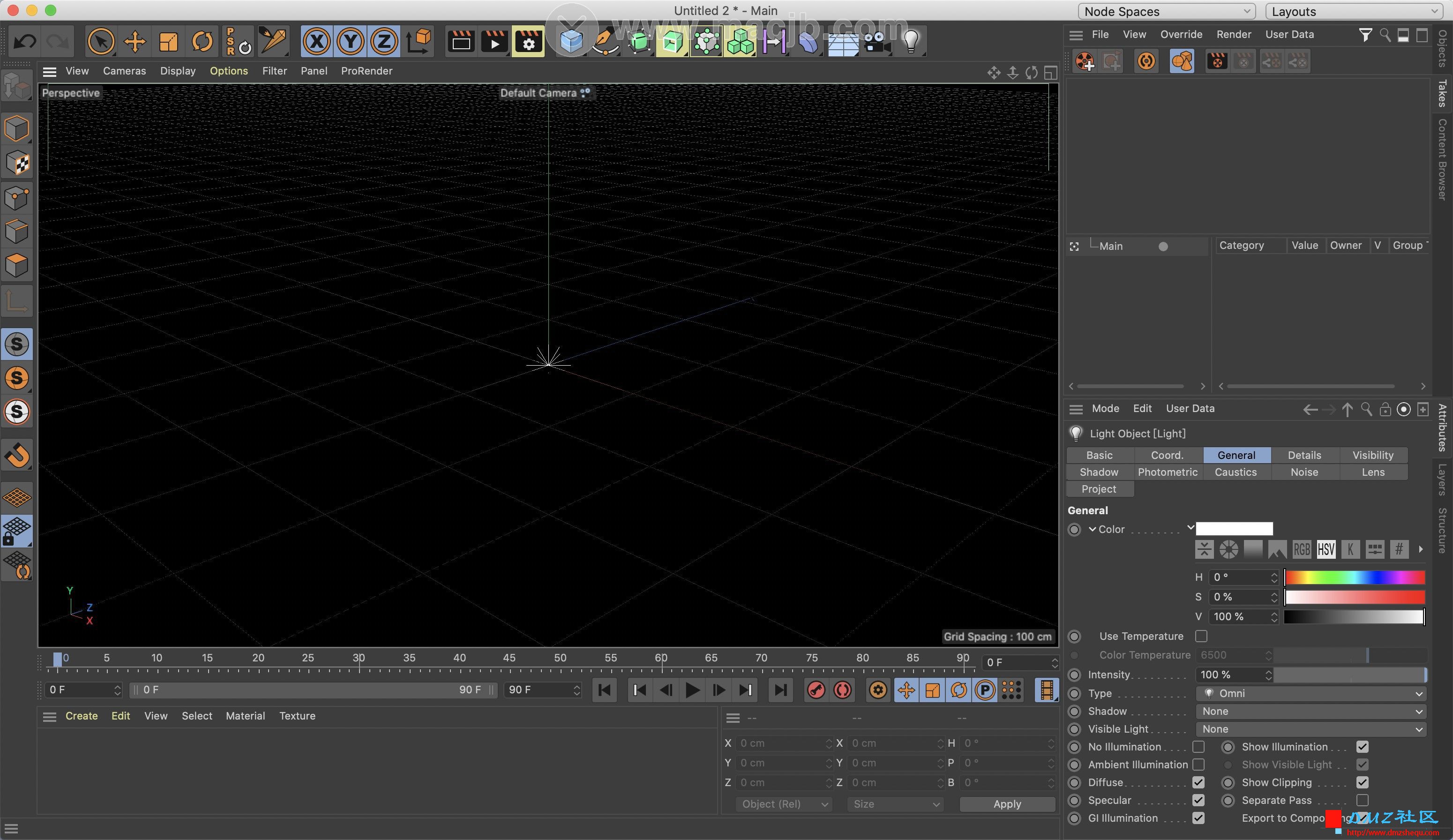Add a Floor environment object
Viewport: 1453px width, 840px height.
click(x=843, y=42)
